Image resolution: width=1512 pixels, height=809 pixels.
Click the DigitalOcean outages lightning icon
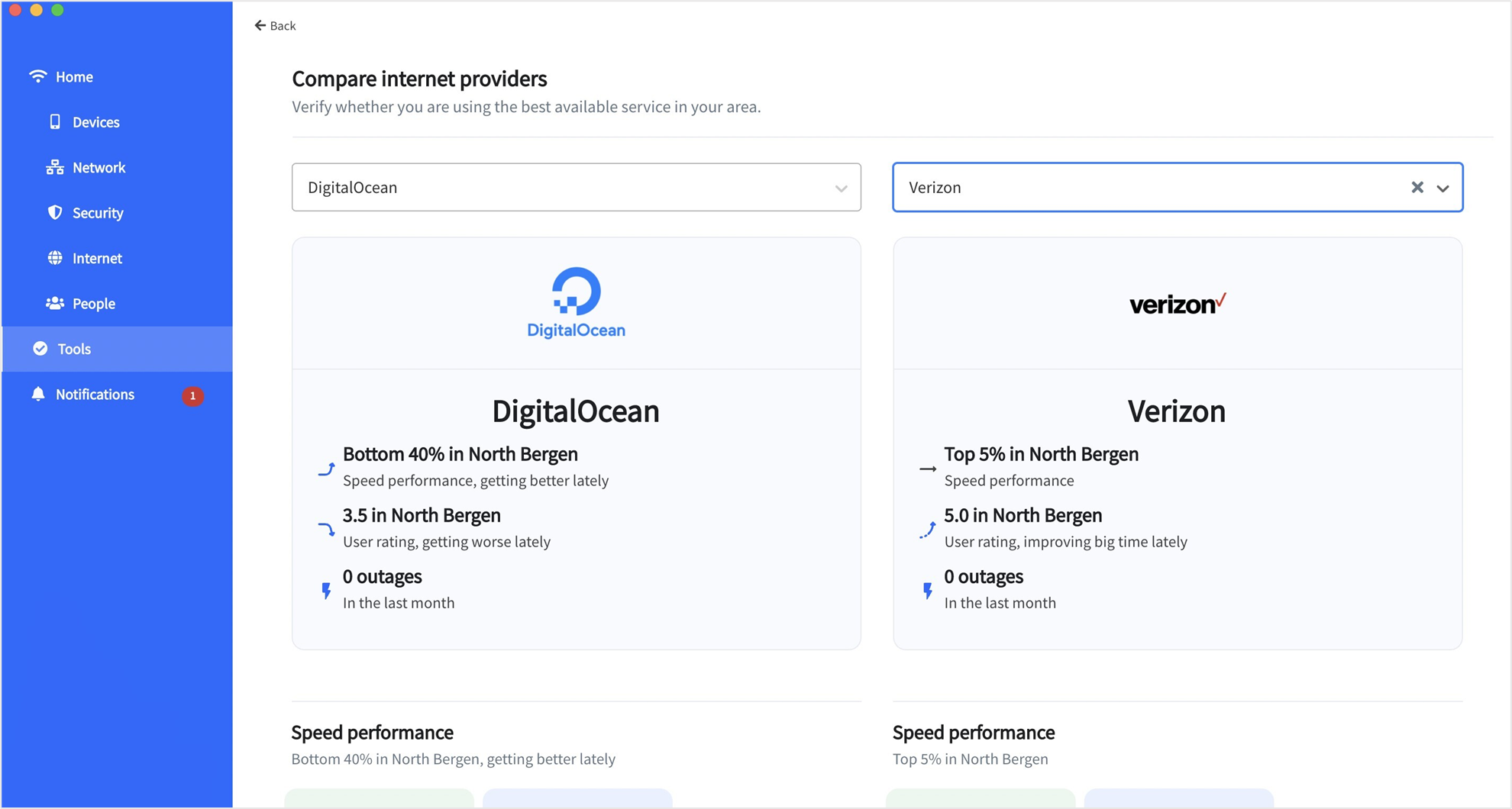click(x=326, y=590)
